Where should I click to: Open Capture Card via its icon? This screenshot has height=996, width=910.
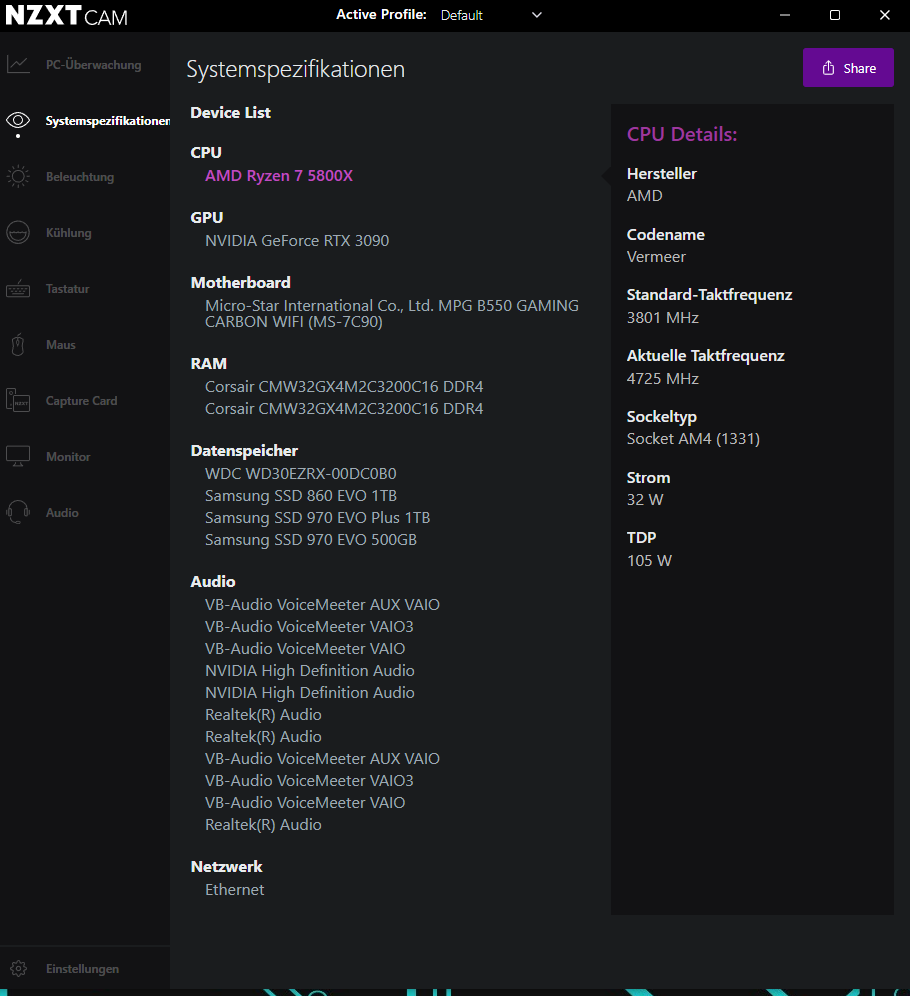[x=18, y=401]
